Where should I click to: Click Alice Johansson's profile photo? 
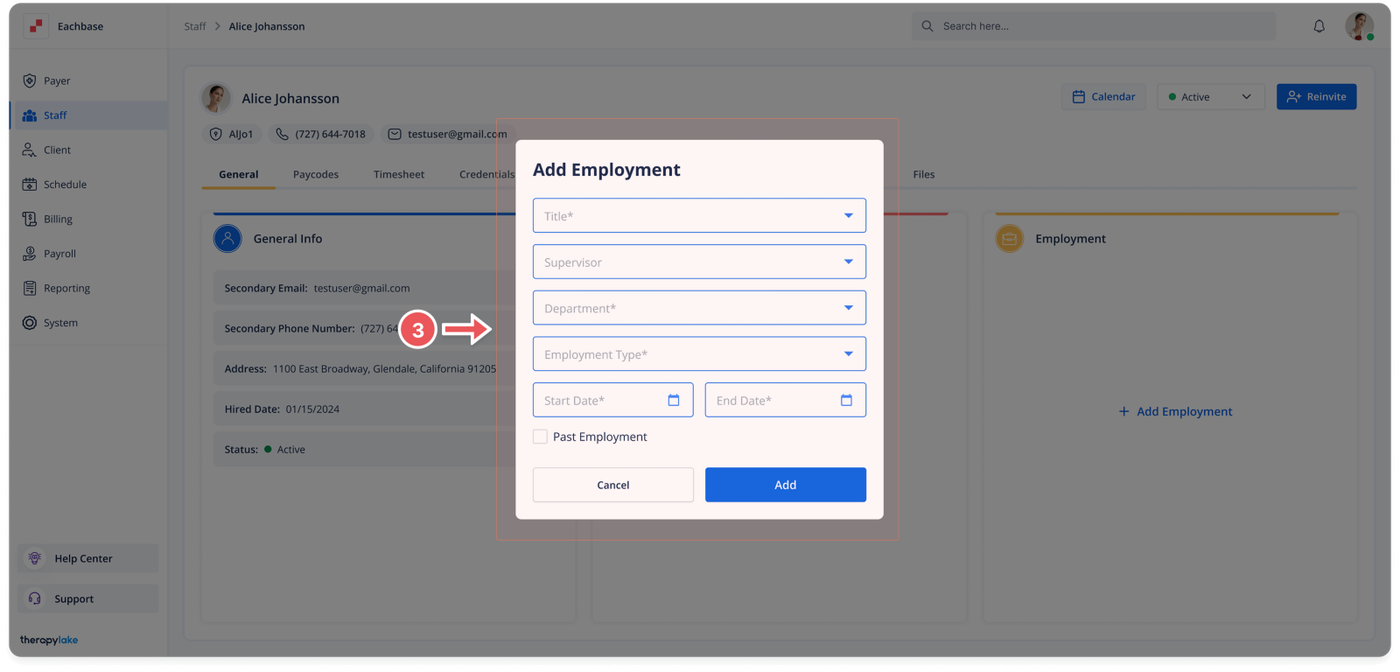point(216,98)
